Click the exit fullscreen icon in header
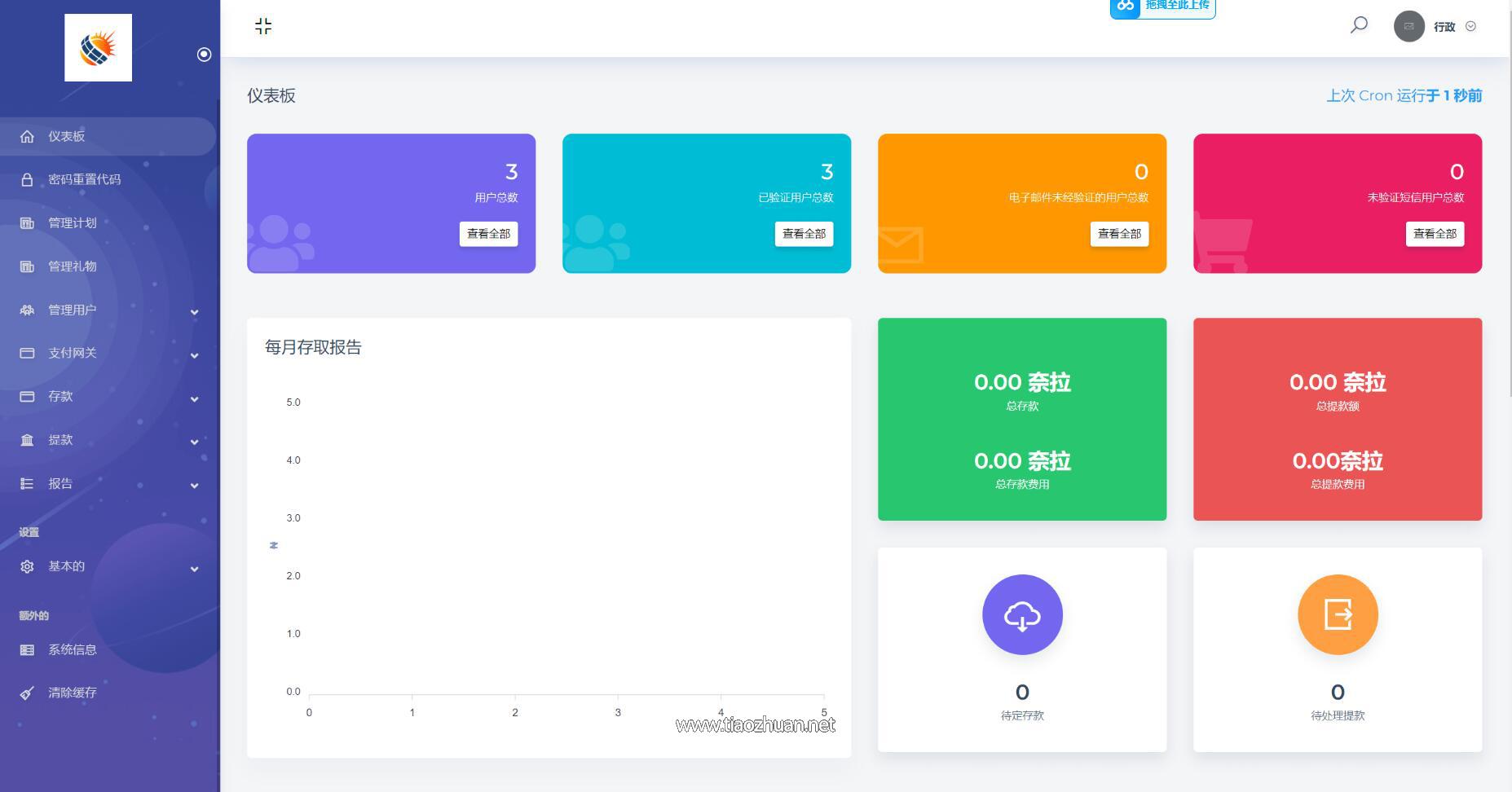Screen dimensions: 1512x792 (263, 26)
